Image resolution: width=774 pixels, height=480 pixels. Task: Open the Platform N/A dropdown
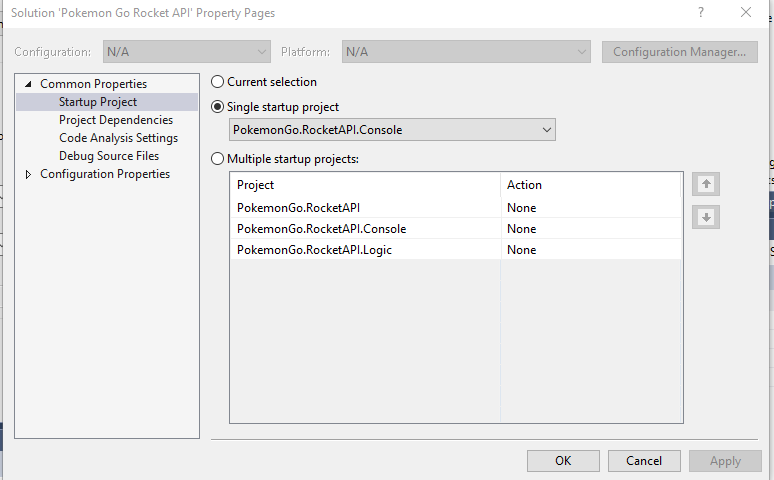(466, 52)
